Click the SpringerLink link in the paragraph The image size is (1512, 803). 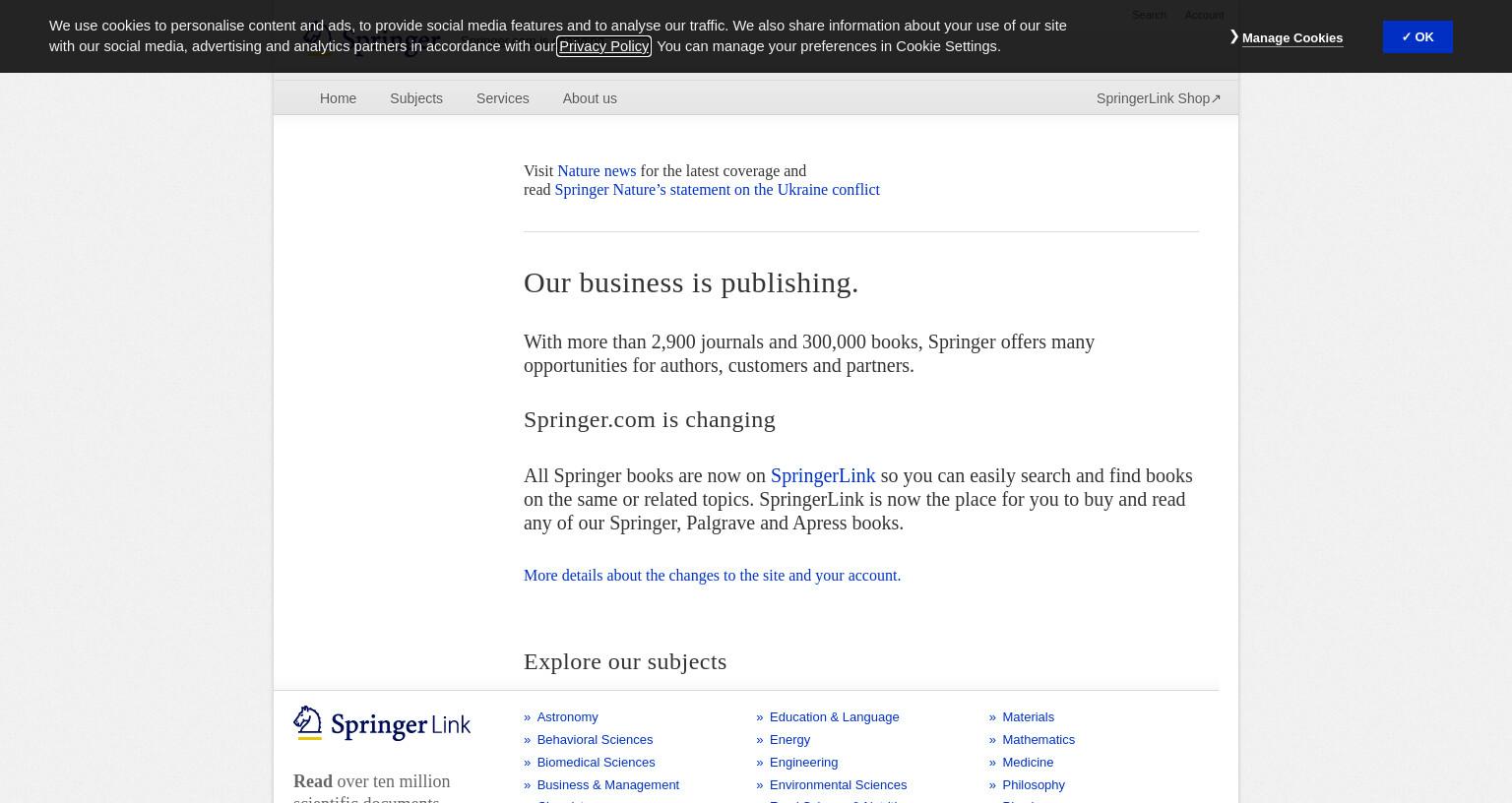click(823, 475)
